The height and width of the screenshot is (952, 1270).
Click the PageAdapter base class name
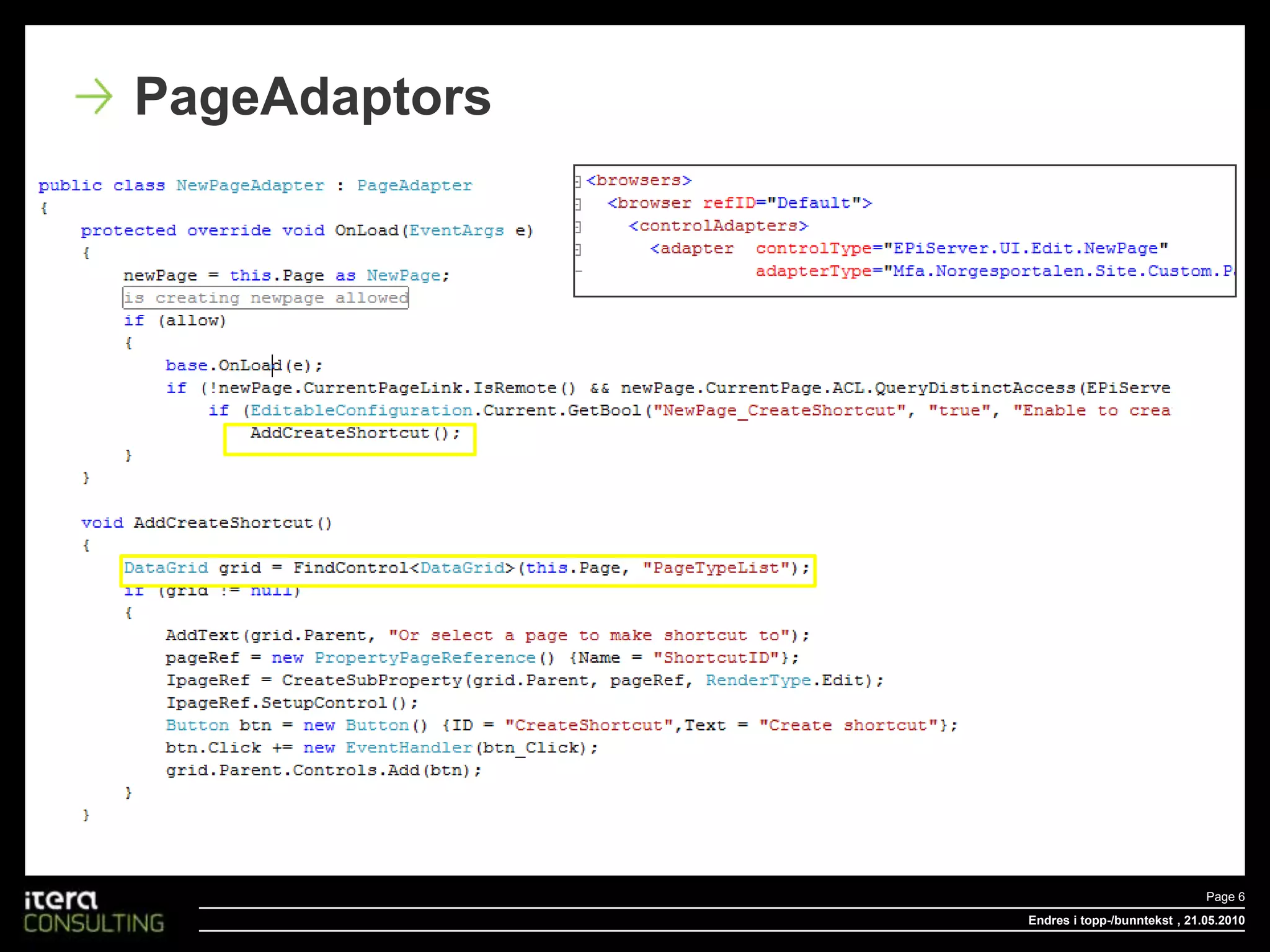[x=414, y=186]
